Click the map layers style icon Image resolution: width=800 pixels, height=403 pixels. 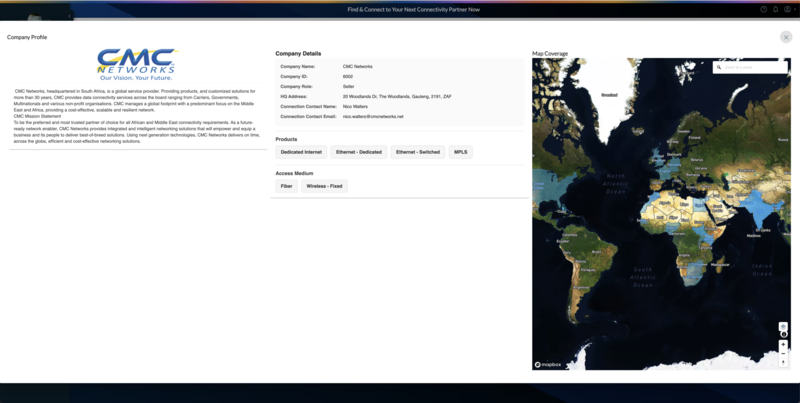click(x=783, y=326)
